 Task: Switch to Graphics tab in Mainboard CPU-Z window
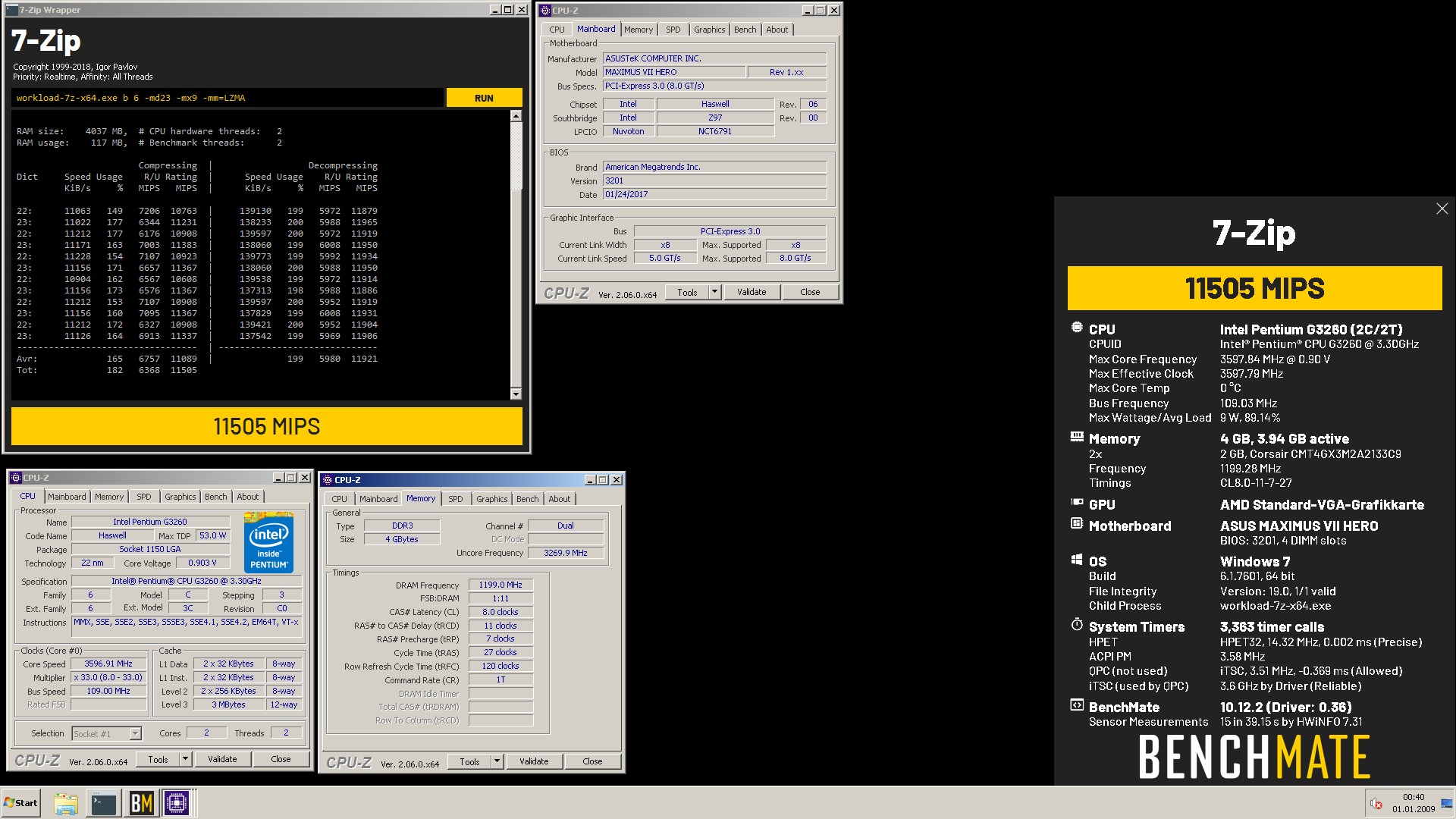(710, 30)
